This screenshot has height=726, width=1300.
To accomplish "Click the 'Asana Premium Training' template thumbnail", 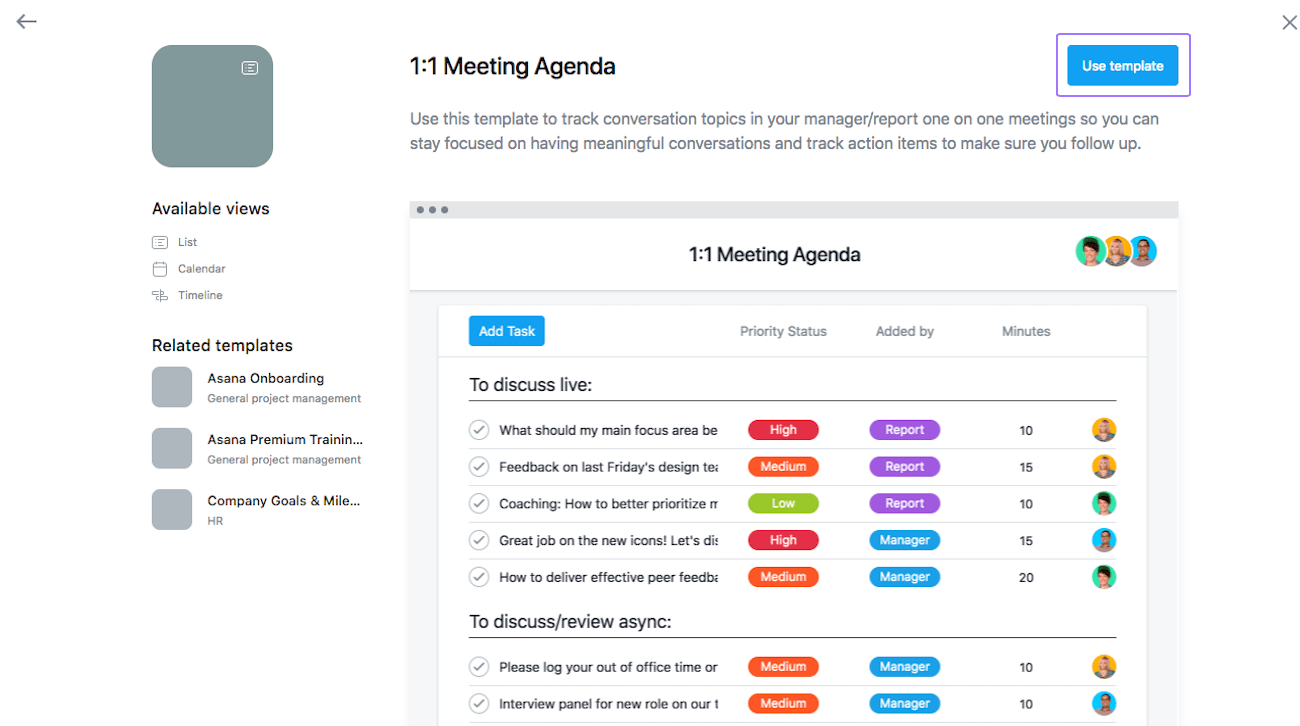I will point(172,448).
